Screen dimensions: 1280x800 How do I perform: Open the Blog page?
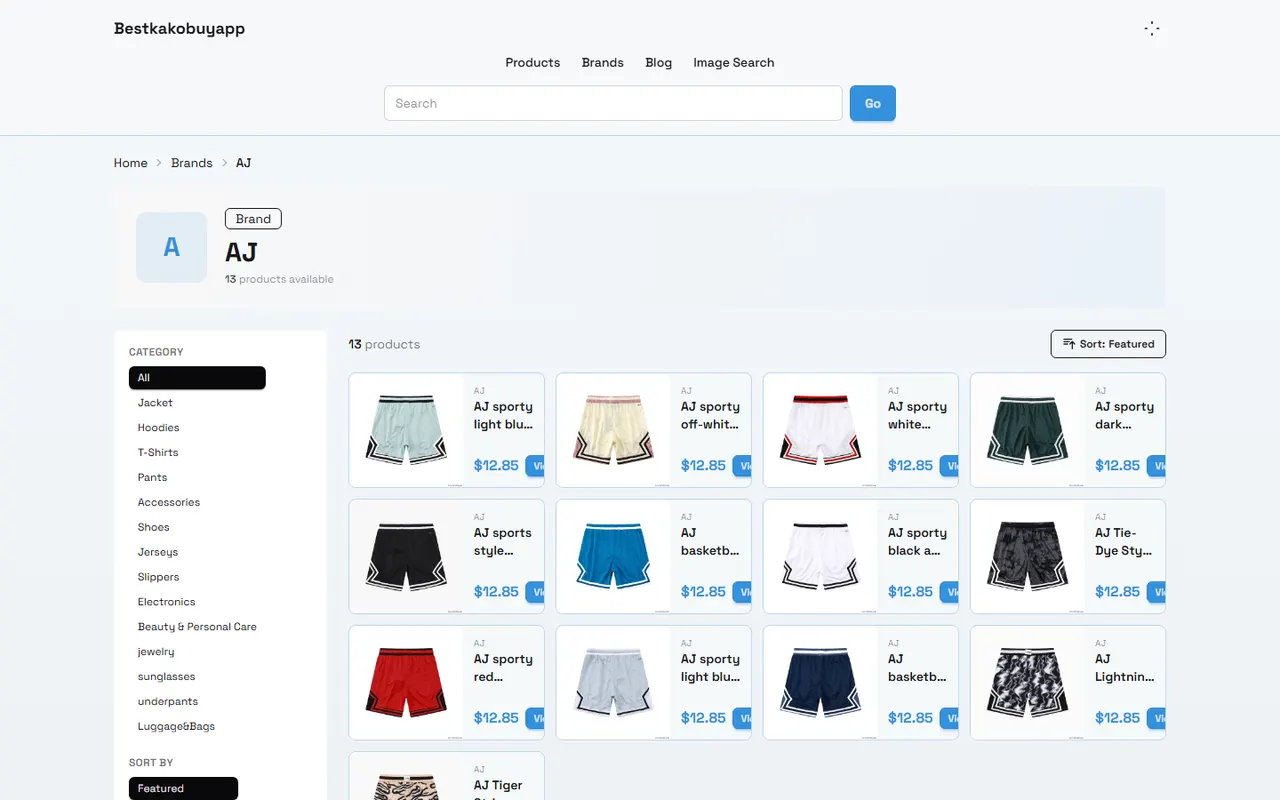[659, 62]
